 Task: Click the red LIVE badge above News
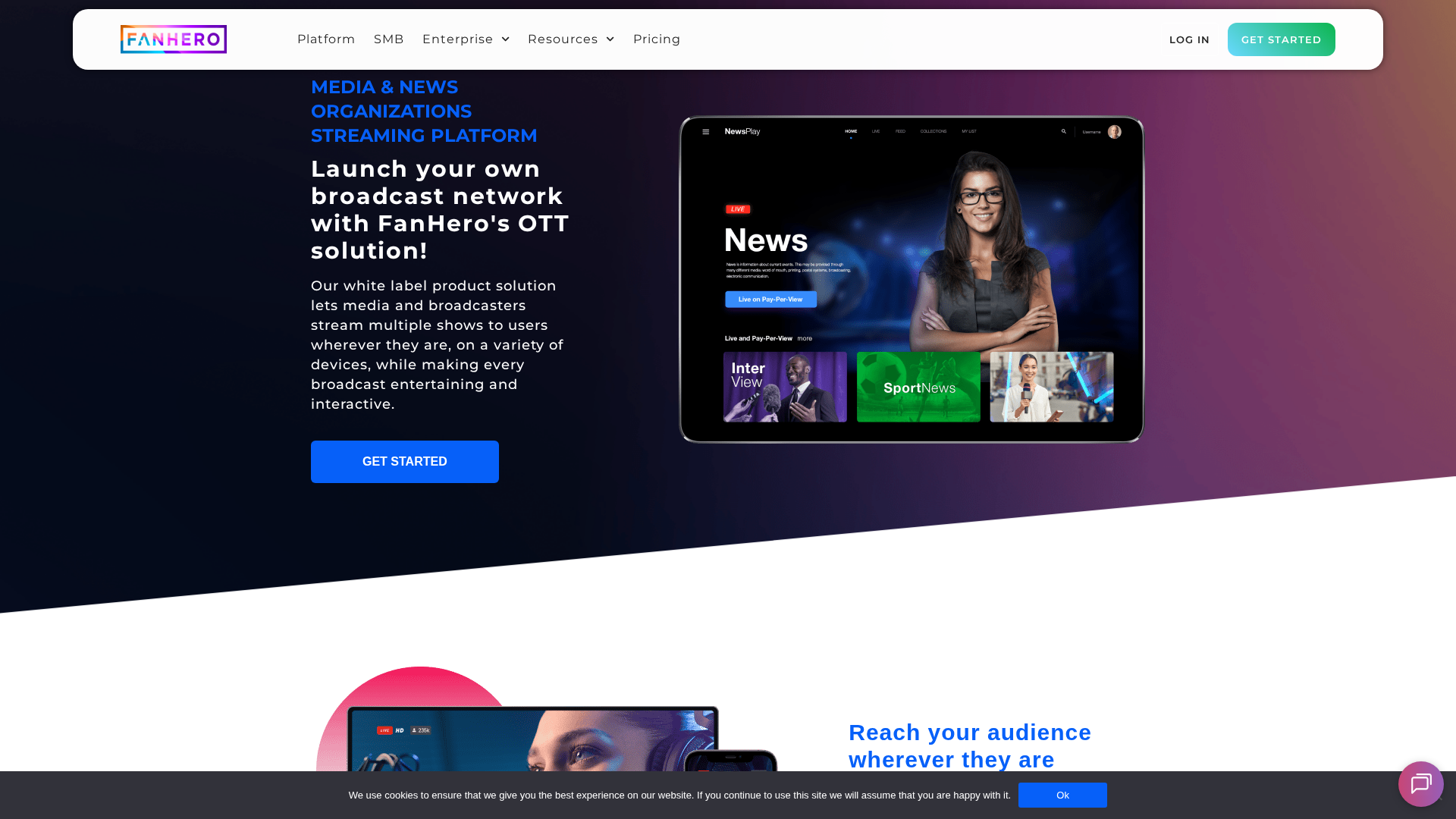click(x=737, y=209)
